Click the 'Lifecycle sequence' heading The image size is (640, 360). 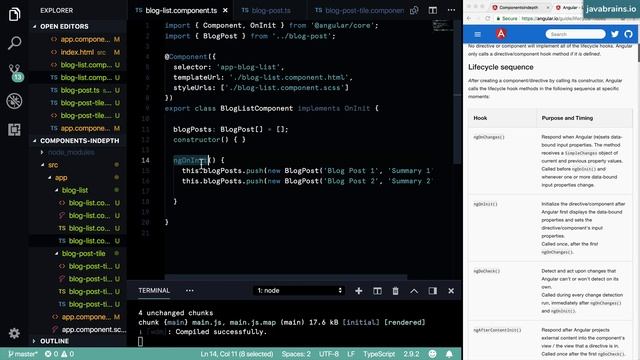coord(500,67)
